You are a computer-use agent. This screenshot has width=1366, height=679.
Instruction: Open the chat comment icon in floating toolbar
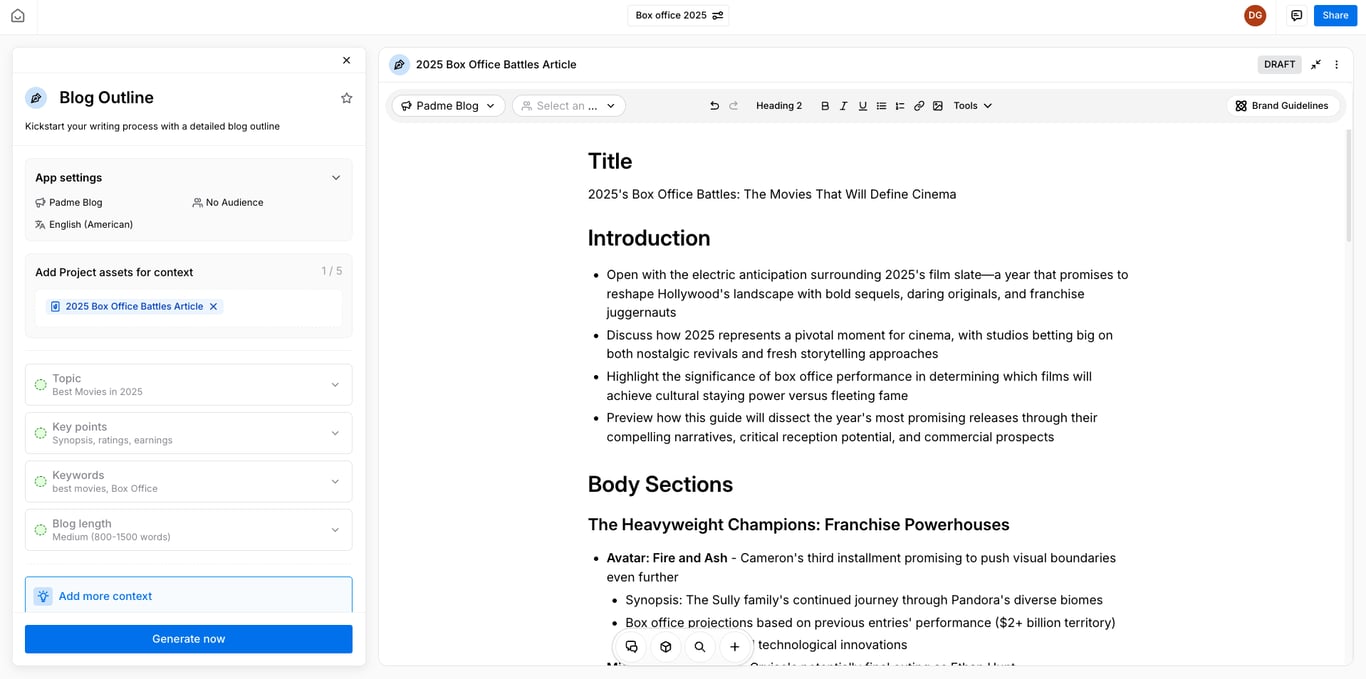coord(631,647)
